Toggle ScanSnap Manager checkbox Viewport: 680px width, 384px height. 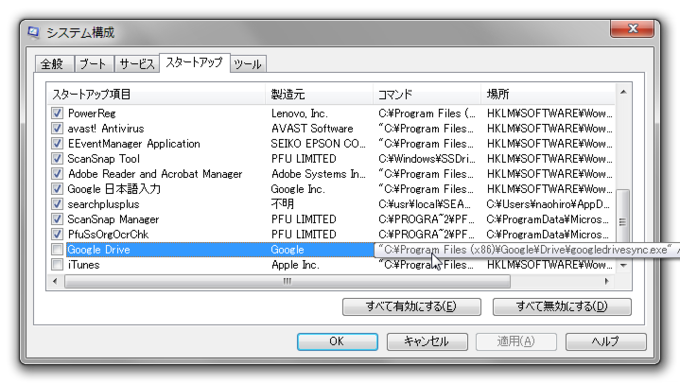(57, 219)
